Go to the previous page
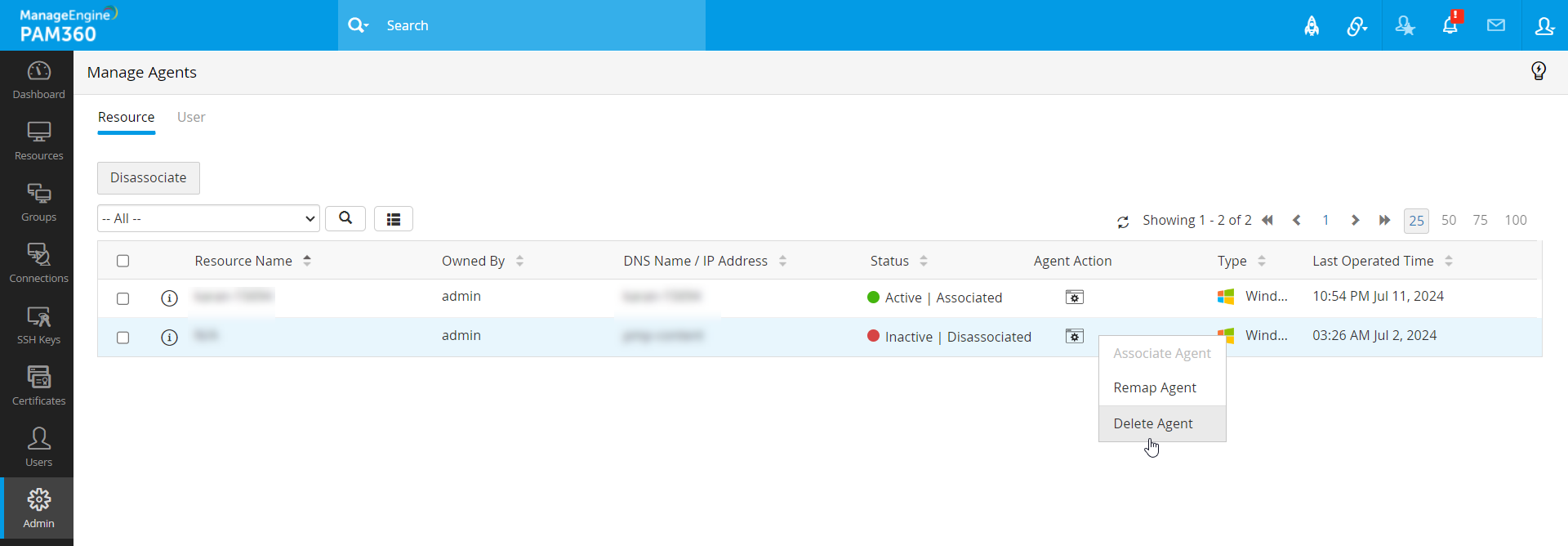This screenshot has height=546, width=1568. coord(1296,220)
